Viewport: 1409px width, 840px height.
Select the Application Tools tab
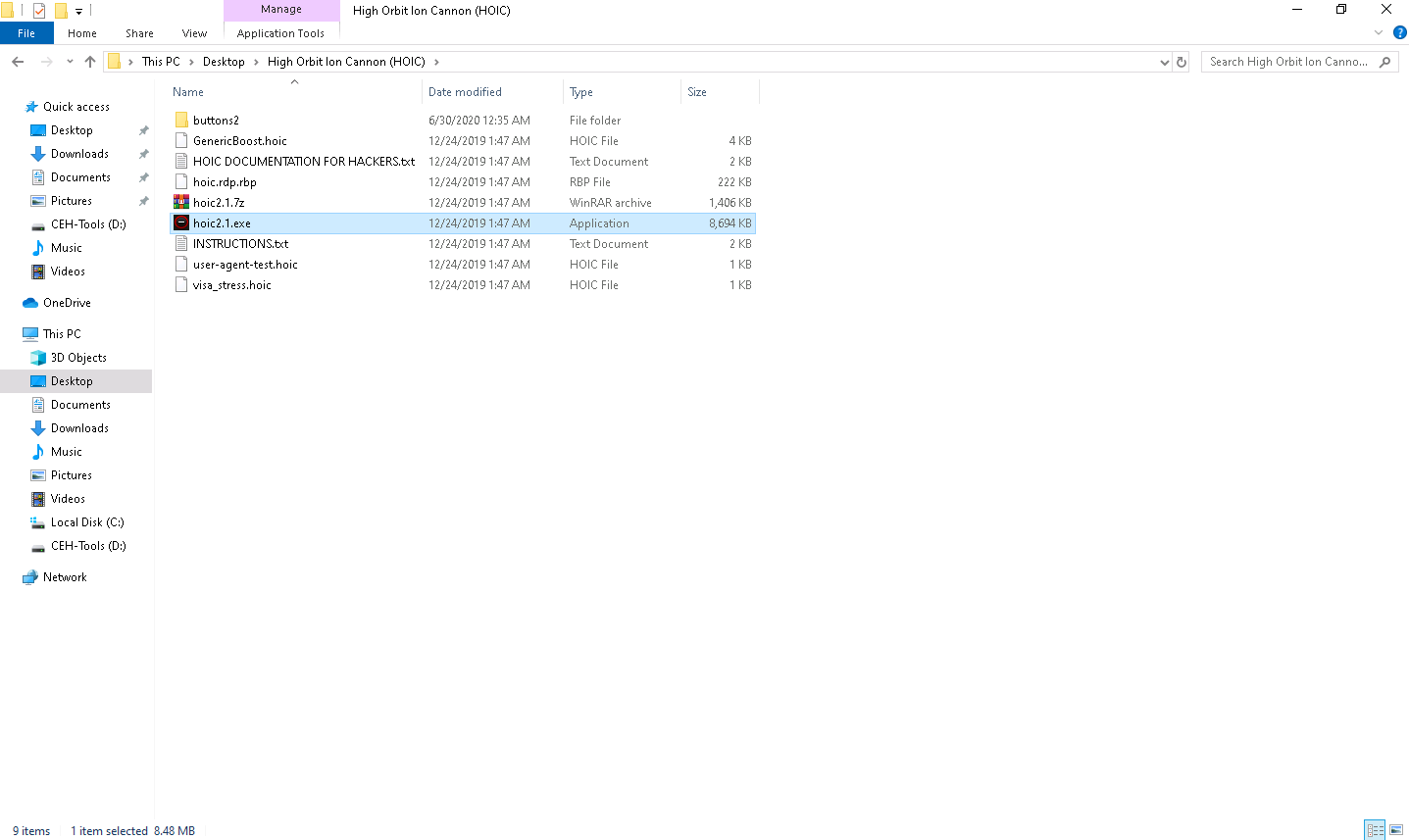point(280,33)
